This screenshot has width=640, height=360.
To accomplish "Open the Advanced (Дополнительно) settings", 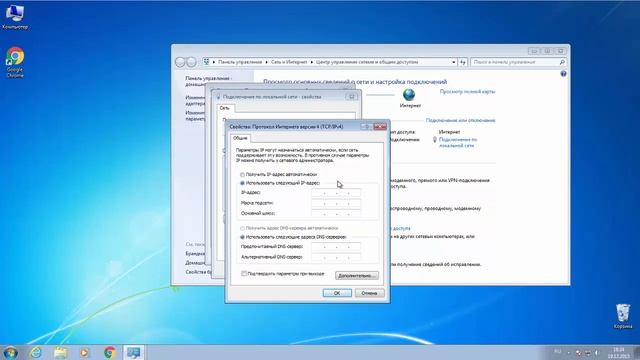I will tap(357, 276).
